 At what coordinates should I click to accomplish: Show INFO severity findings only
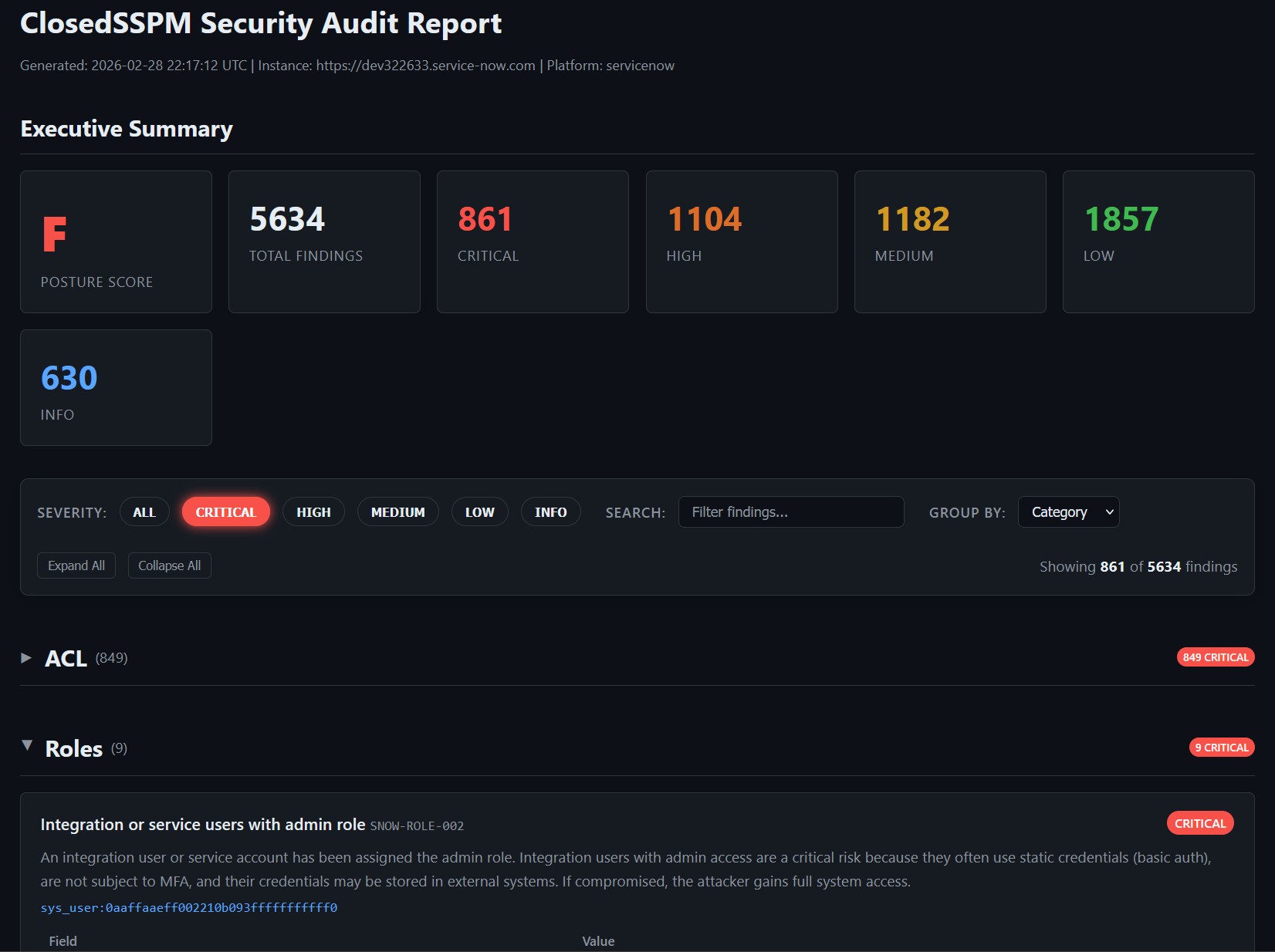click(550, 511)
